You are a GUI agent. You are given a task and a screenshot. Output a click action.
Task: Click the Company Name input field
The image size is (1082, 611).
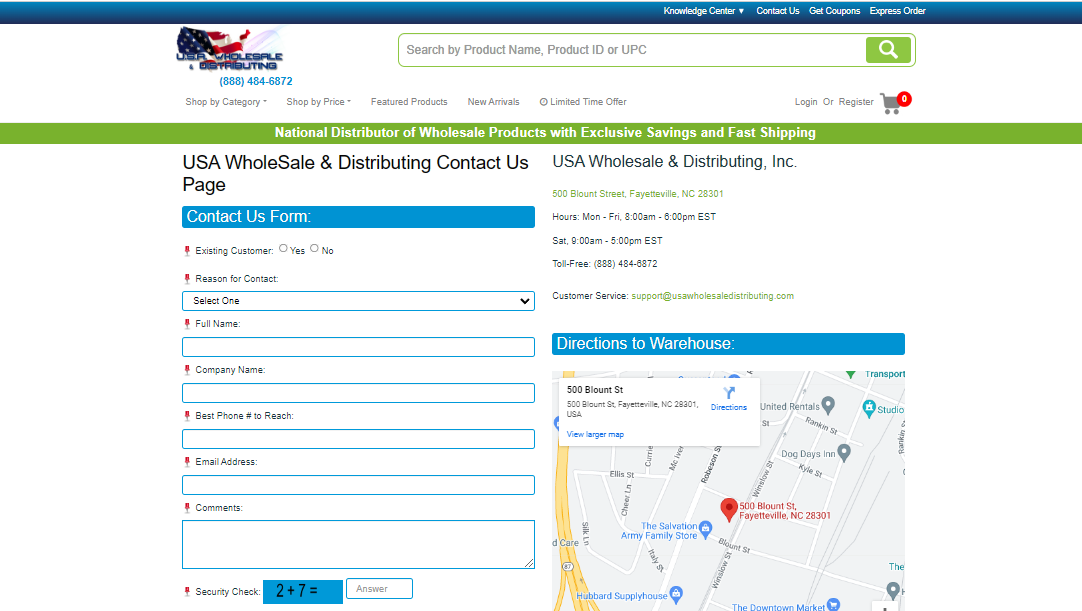(x=358, y=393)
